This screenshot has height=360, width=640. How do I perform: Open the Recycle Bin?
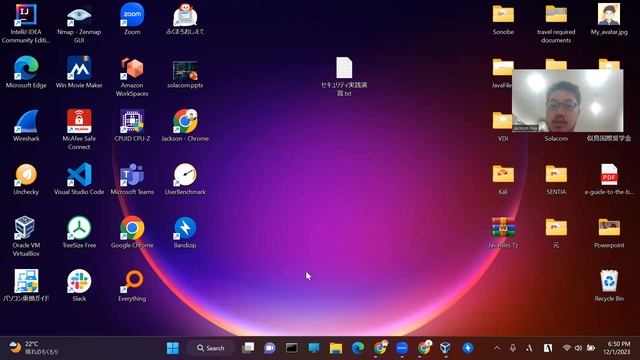click(x=609, y=281)
